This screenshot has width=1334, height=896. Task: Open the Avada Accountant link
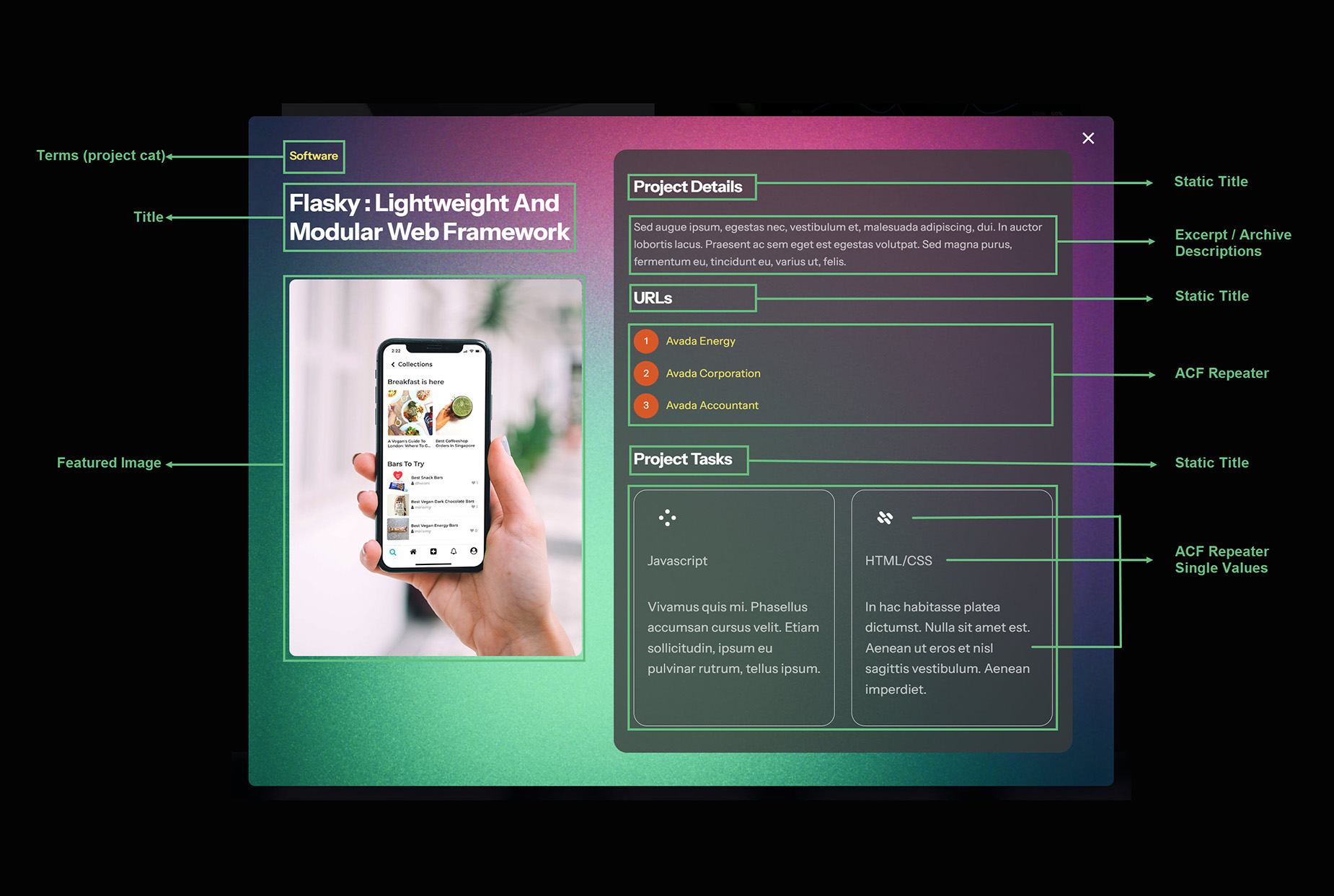click(712, 405)
